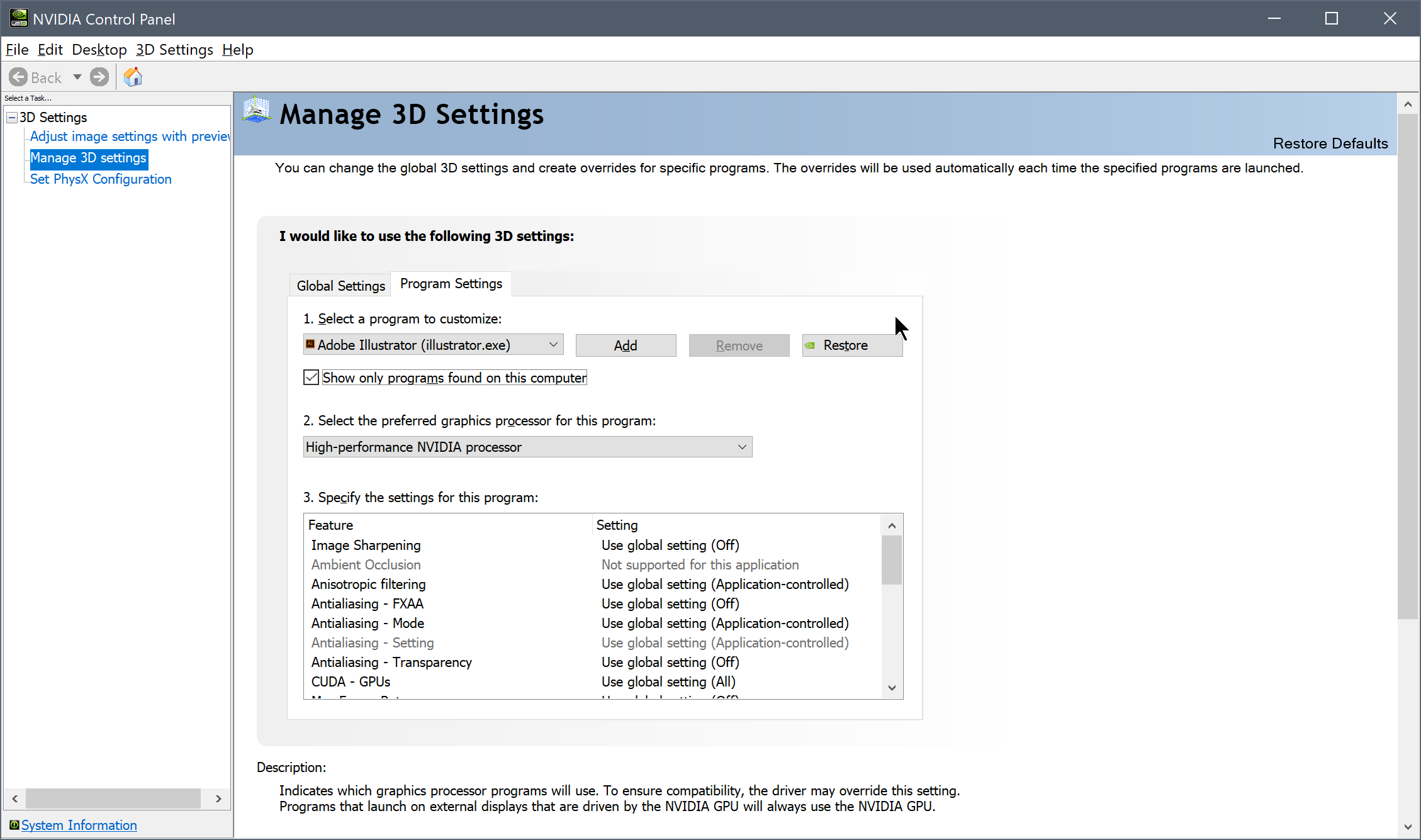Switch to the Global Settings tab
Screen dimensions: 1421x840
340,286
